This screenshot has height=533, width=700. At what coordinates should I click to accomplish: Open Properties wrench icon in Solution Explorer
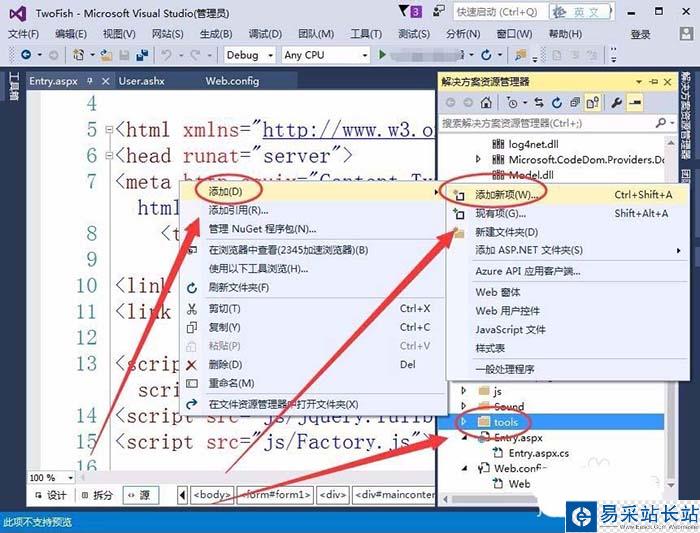[617, 103]
